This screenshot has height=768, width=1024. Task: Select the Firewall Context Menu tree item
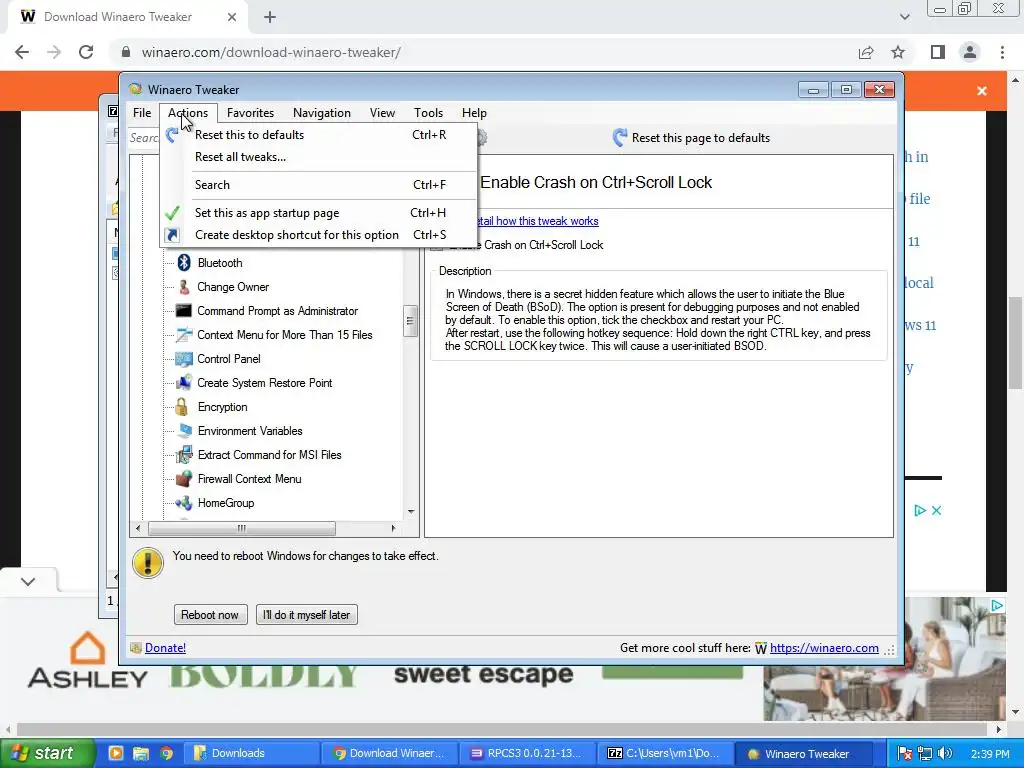(249, 479)
